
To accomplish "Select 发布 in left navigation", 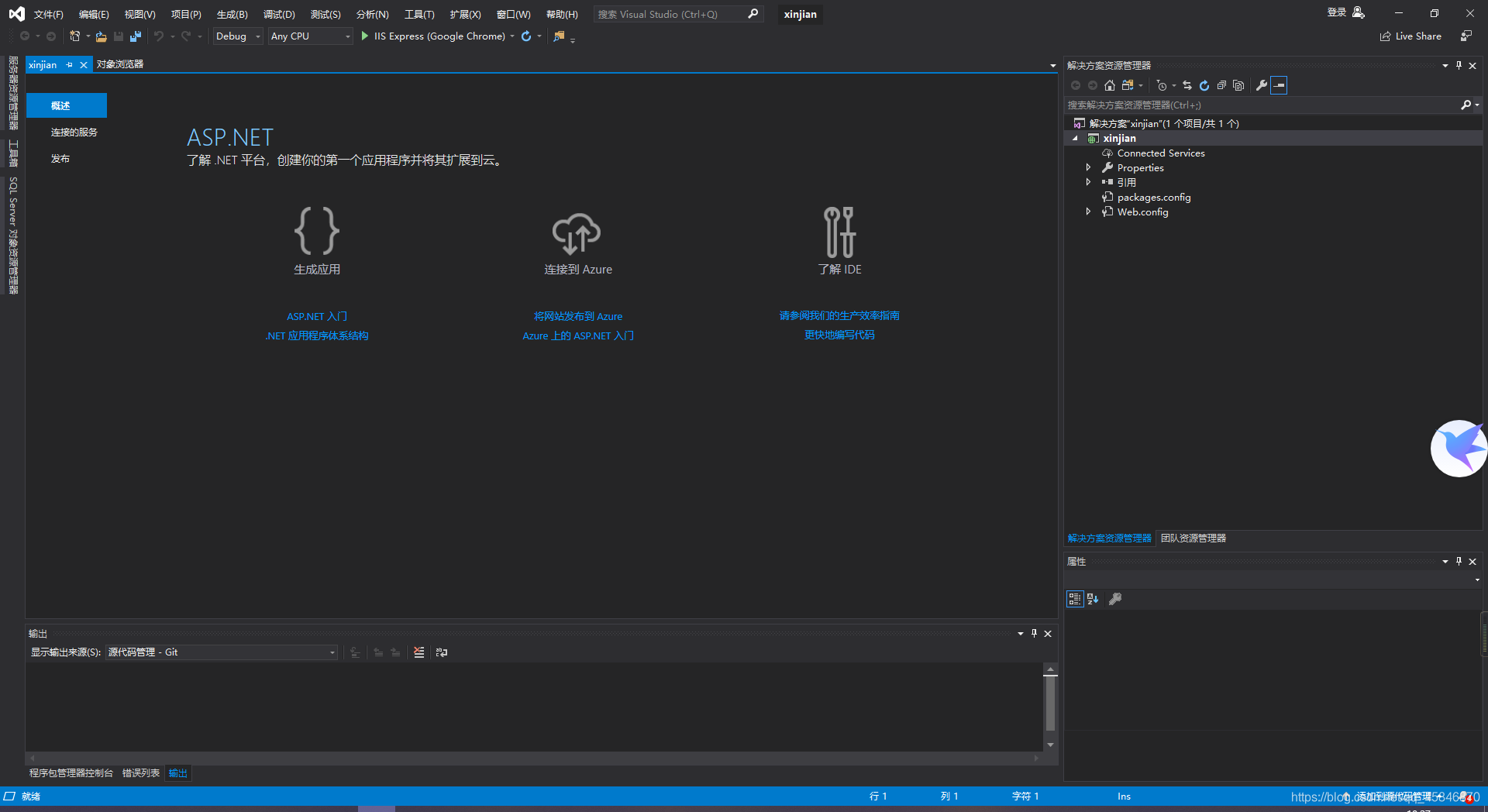I will [x=60, y=159].
